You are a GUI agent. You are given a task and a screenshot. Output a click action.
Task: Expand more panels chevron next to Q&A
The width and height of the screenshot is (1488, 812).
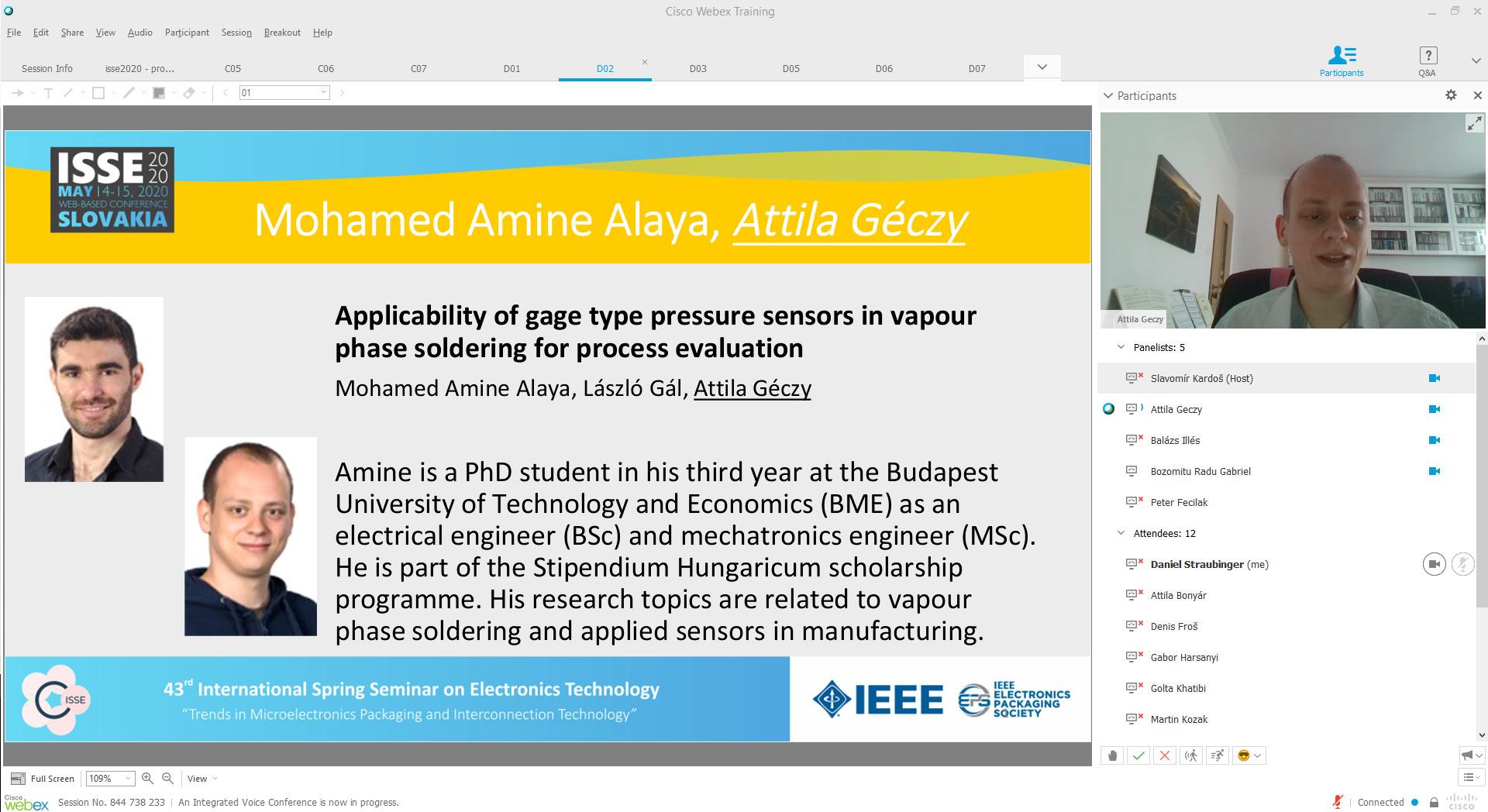[x=1476, y=60]
